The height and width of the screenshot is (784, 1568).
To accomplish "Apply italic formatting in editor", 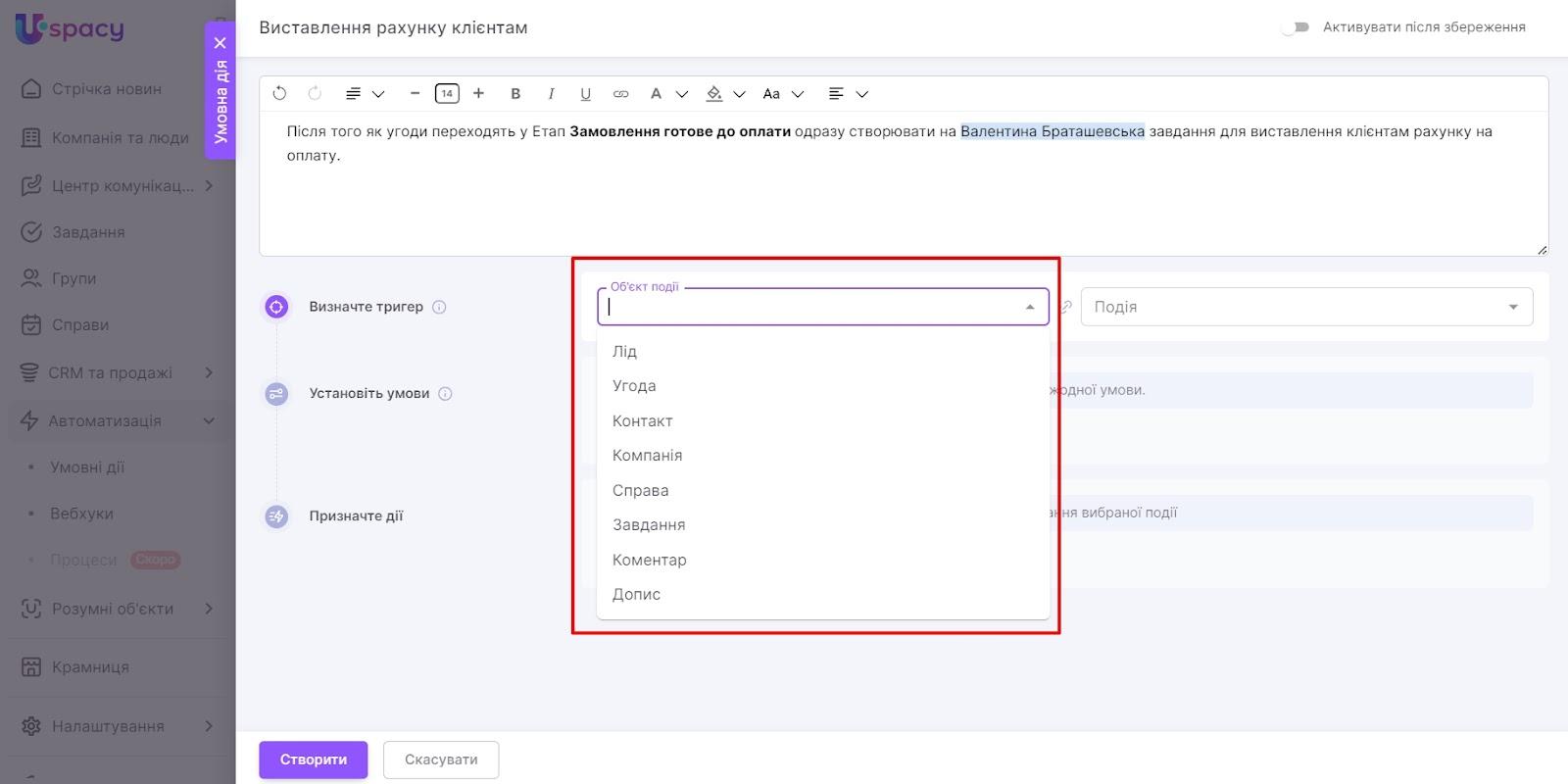I will coord(551,94).
